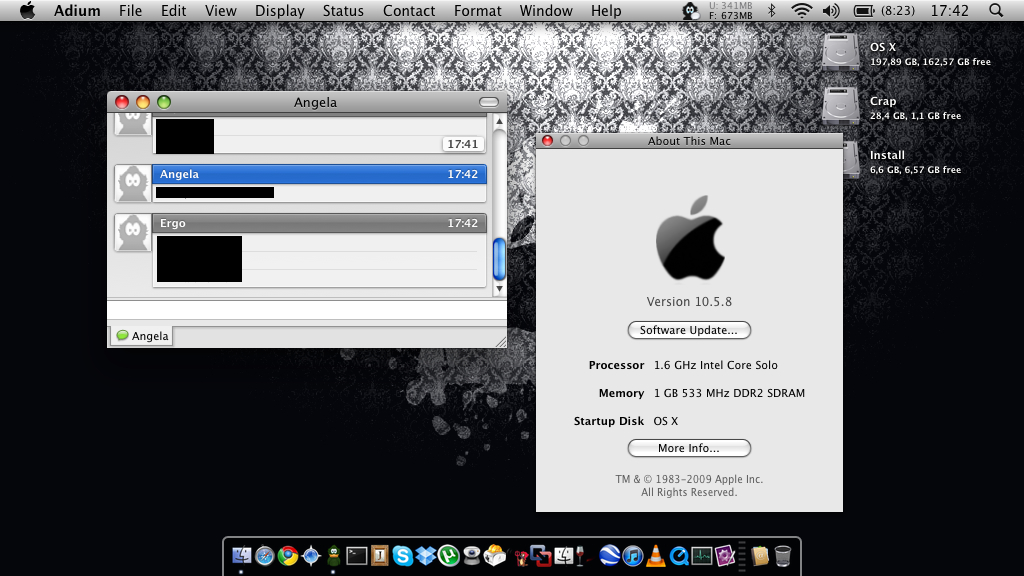Launch Google Earth from the Dock
1024x576 pixels.
point(609,556)
